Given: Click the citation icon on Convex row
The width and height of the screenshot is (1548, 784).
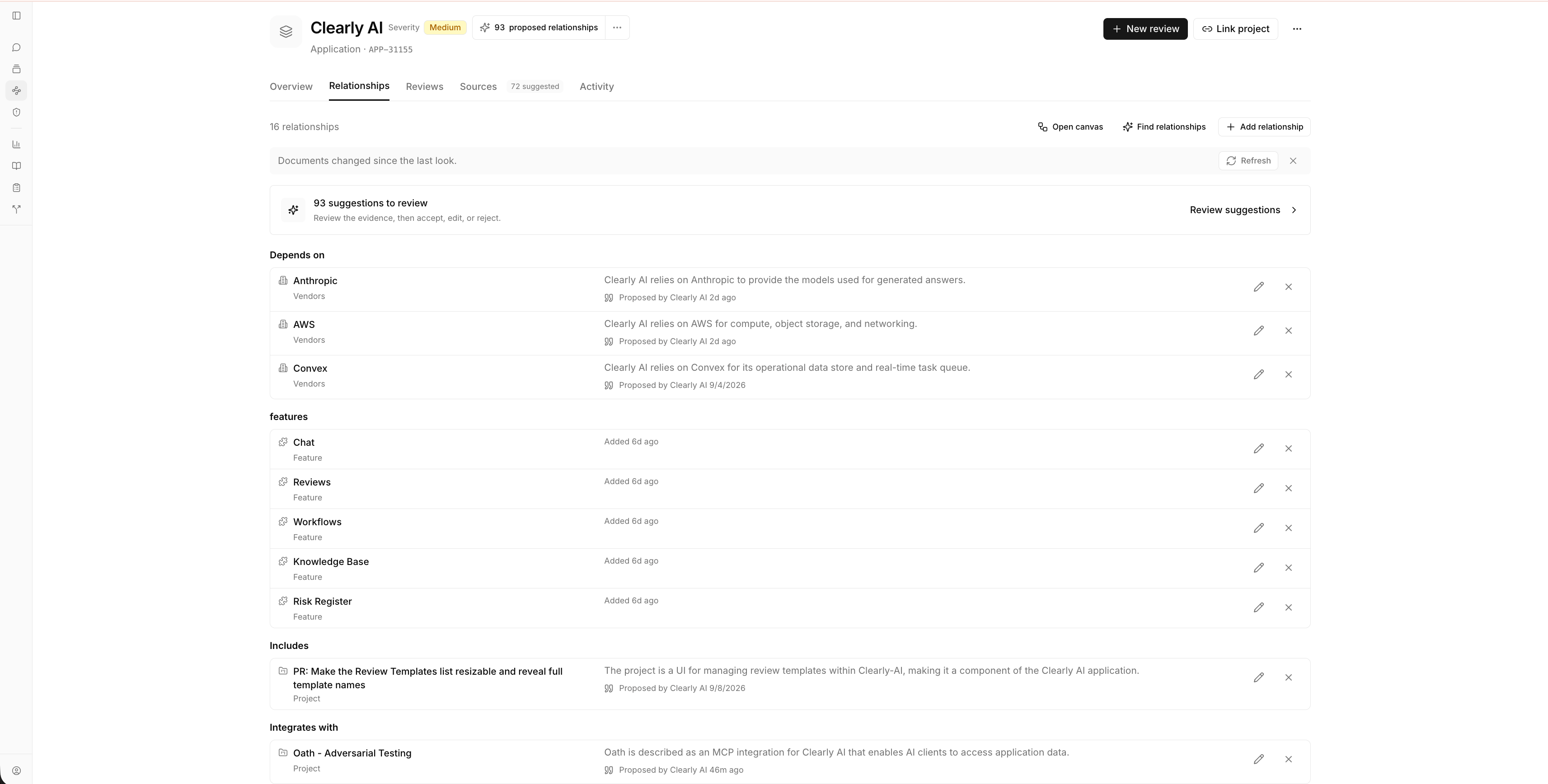Looking at the screenshot, I should coord(609,386).
